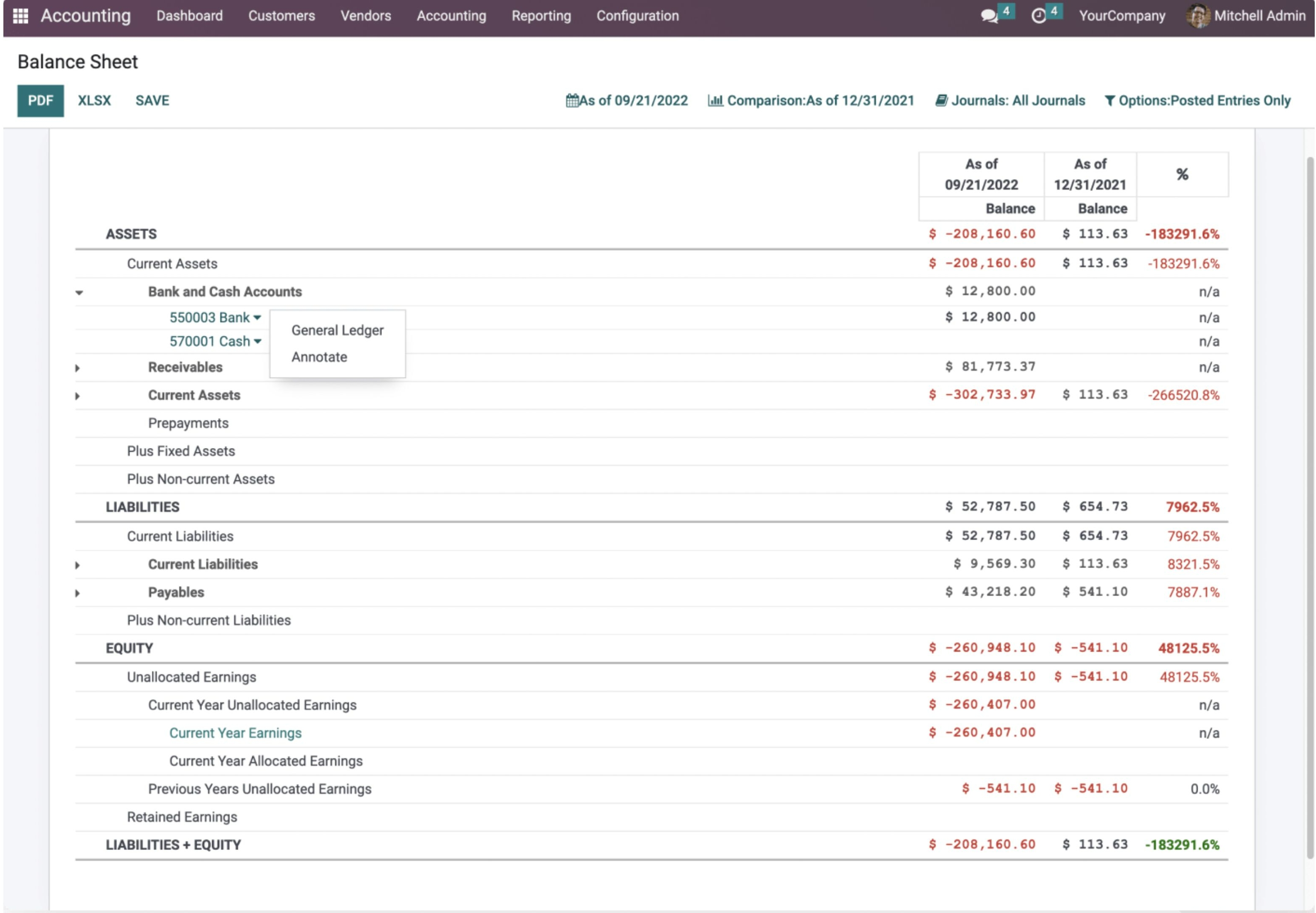Image resolution: width=1316 pixels, height=913 pixels.
Task: Expand the Payables row
Action: [78, 593]
